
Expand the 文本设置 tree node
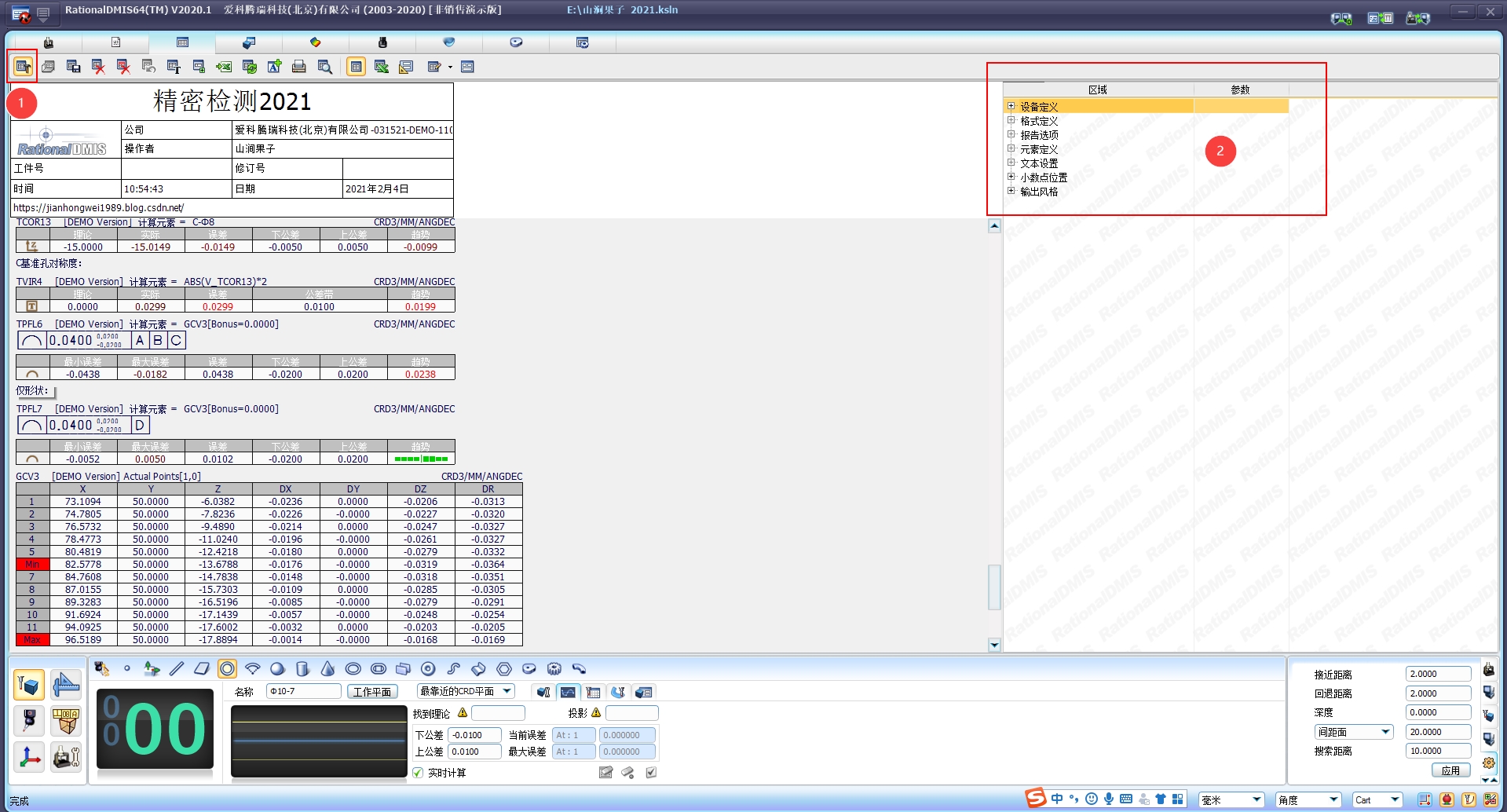1011,163
